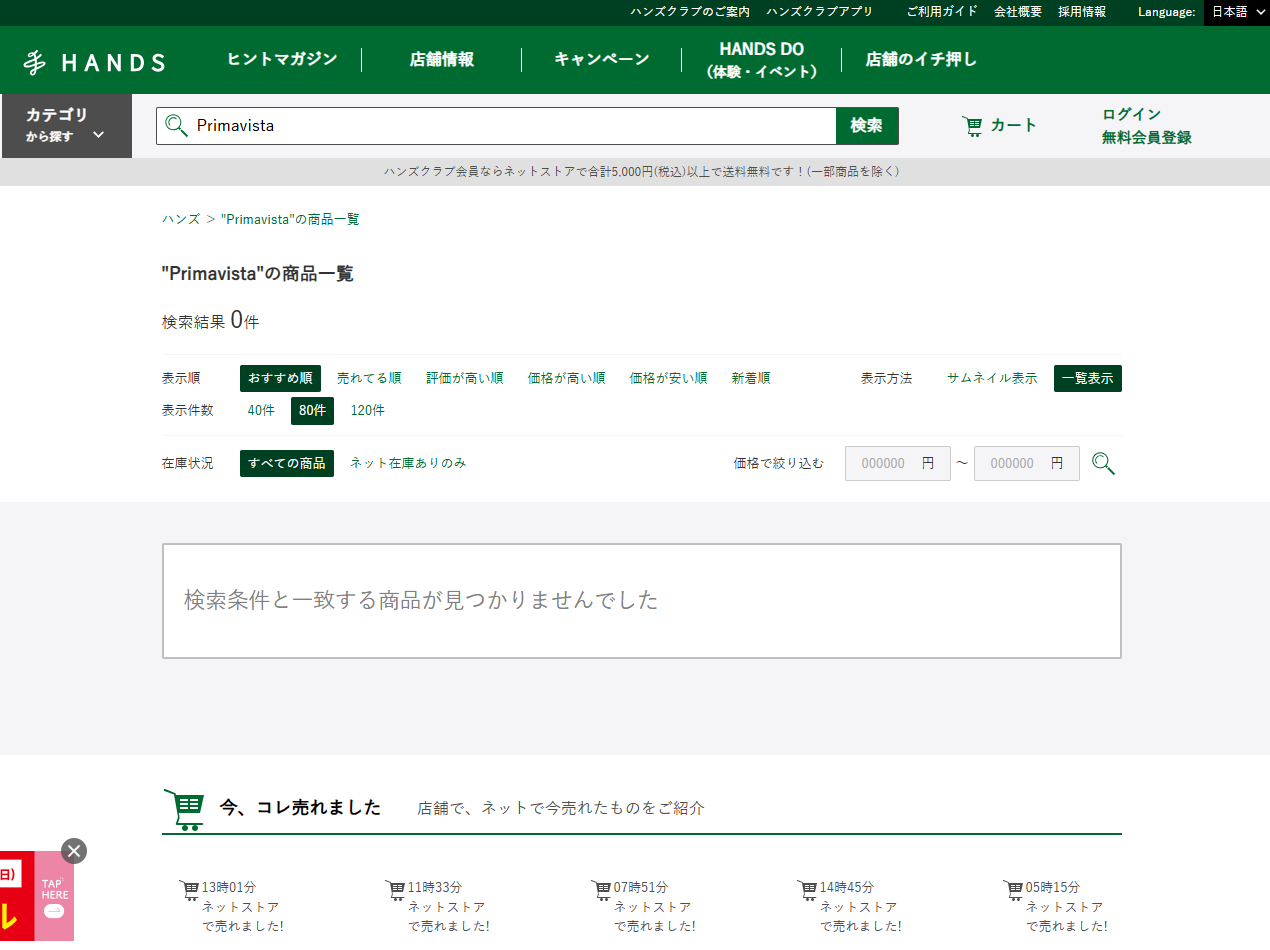Sort by 評価が高い順
The image size is (1270, 950).
[465, 378]
